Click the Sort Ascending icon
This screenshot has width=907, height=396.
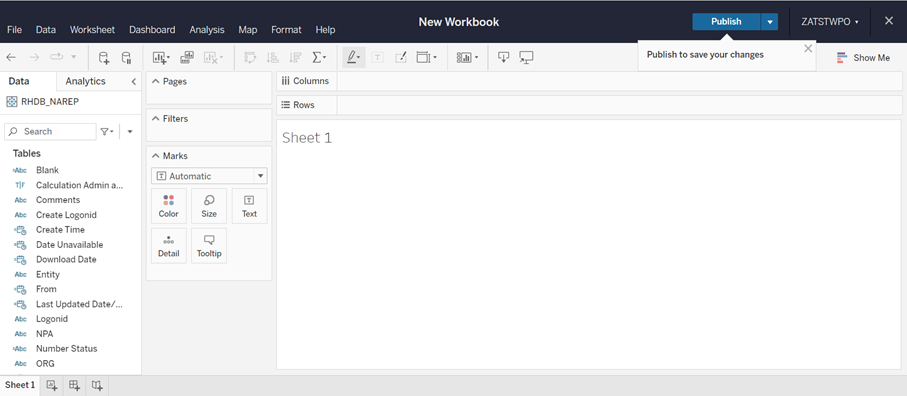(x=272, y=57)
